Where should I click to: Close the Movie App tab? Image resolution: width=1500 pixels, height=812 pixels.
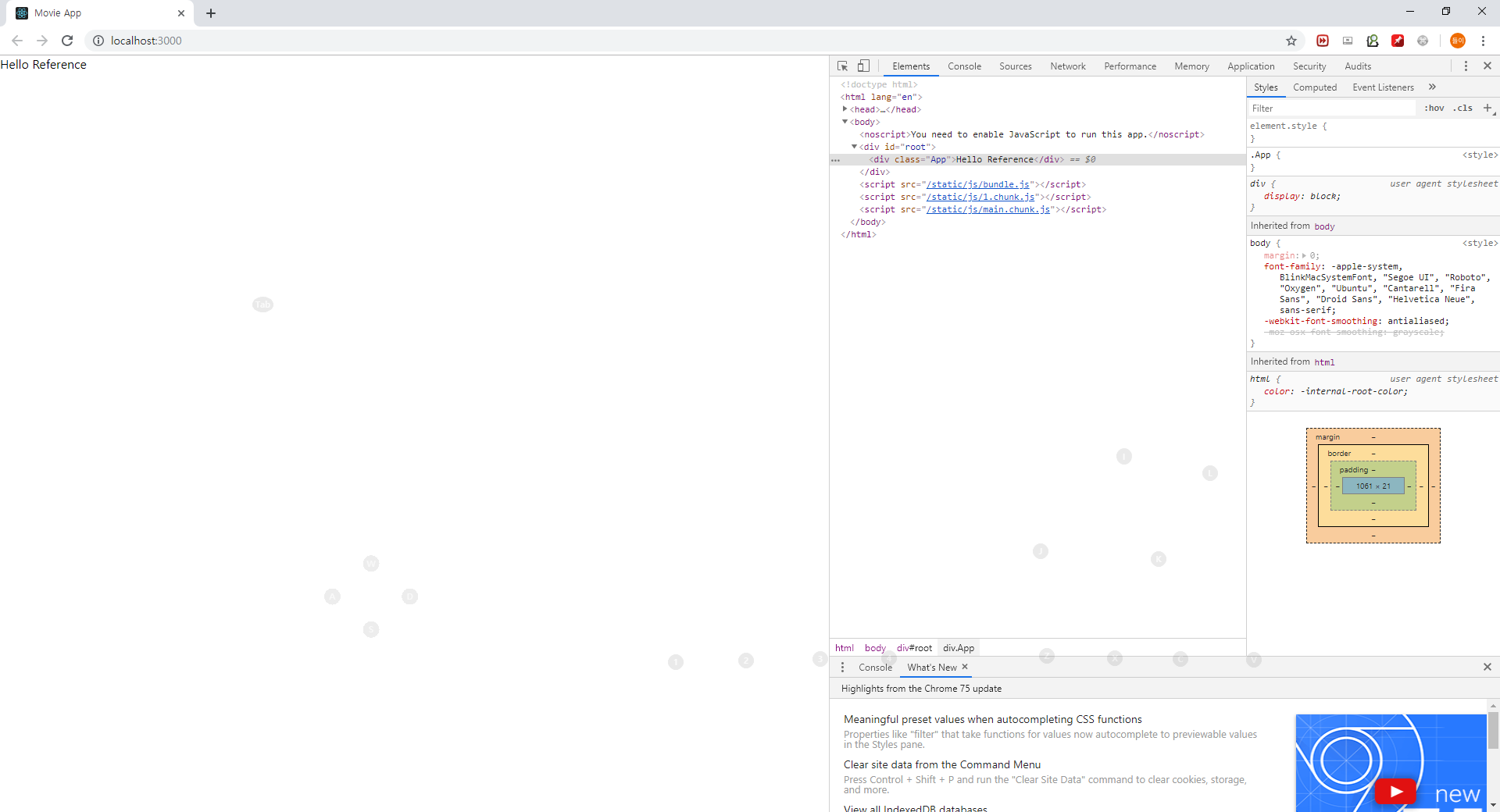(181, 13)
